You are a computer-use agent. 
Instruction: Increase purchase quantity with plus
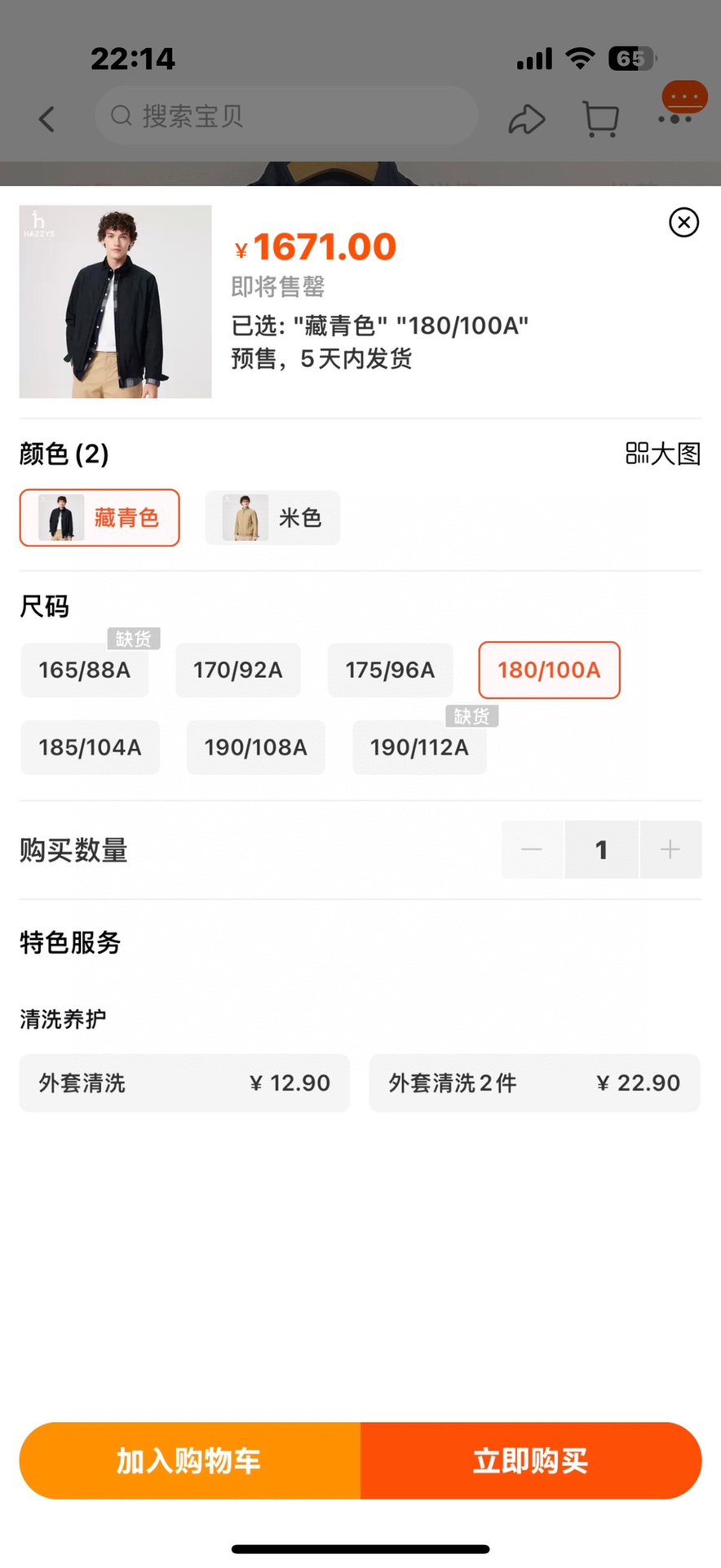(x=670, y=850)
